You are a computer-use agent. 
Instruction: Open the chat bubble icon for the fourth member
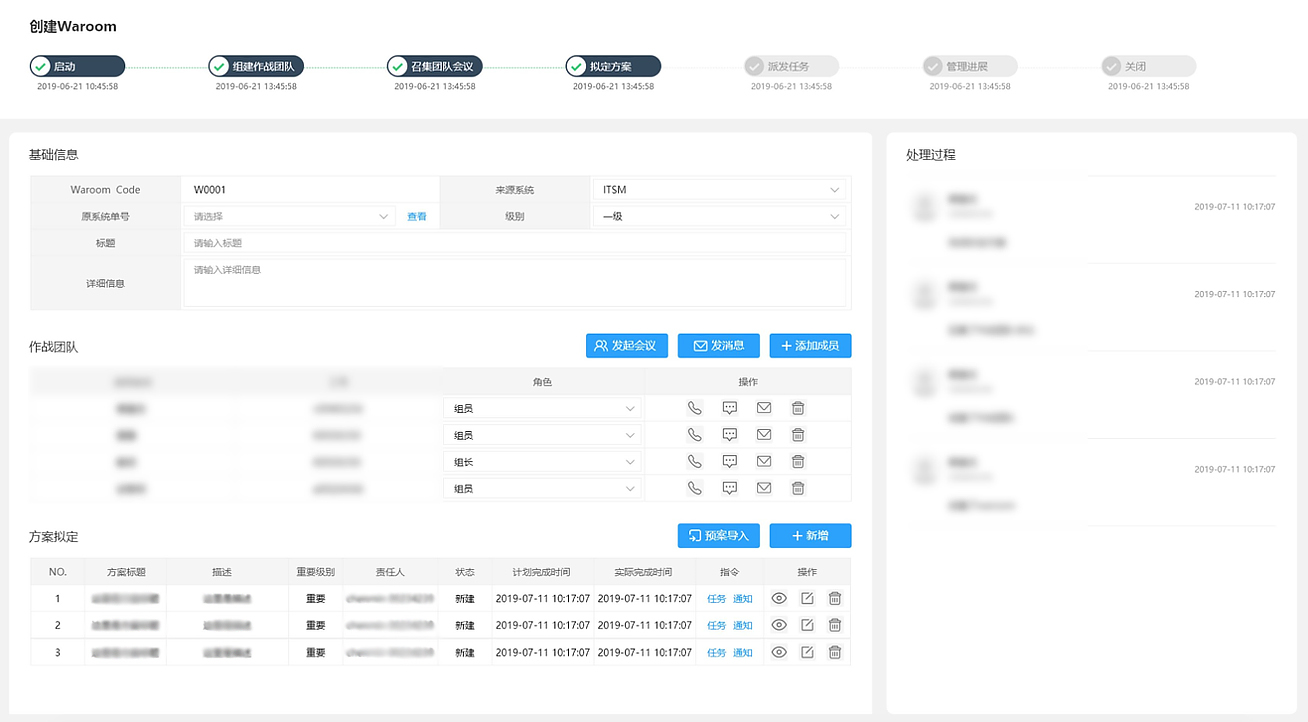click(729, 487)
